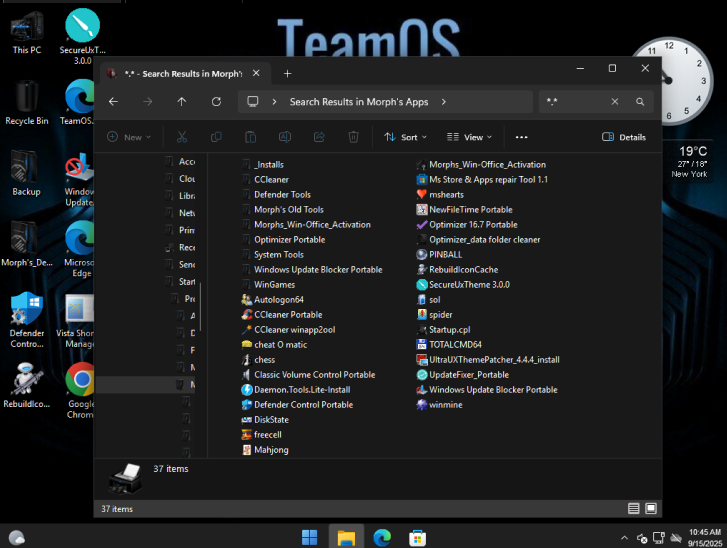727x548 pixels.
Task: Select Optimizer Portable folder
Action: (284, 240)
